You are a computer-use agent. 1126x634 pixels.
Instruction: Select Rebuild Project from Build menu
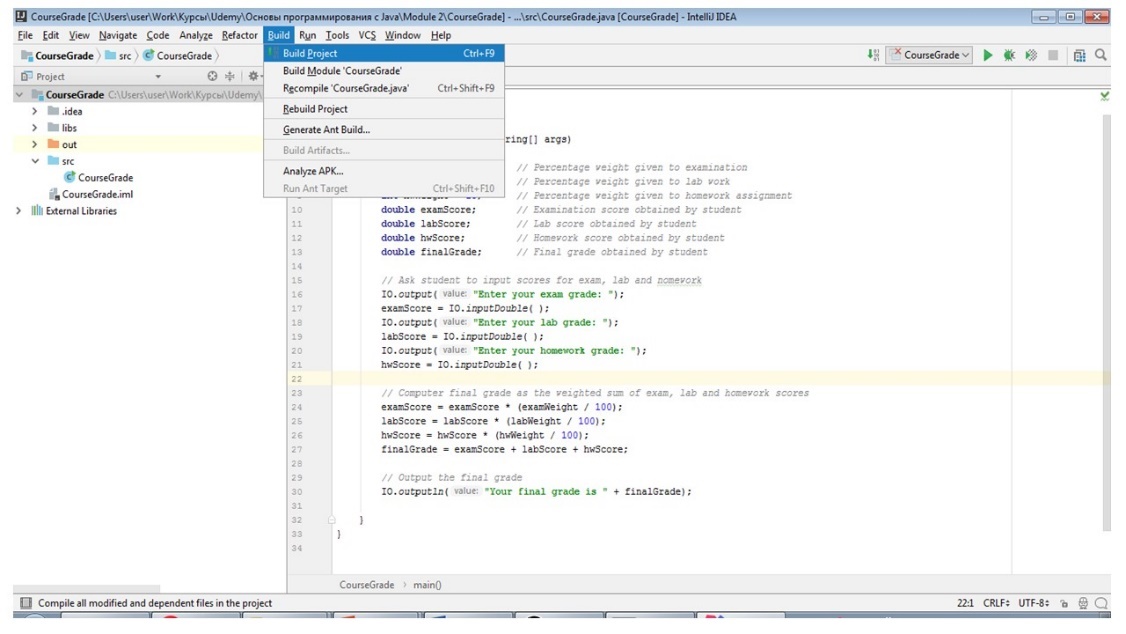click(x=315, y=109)
